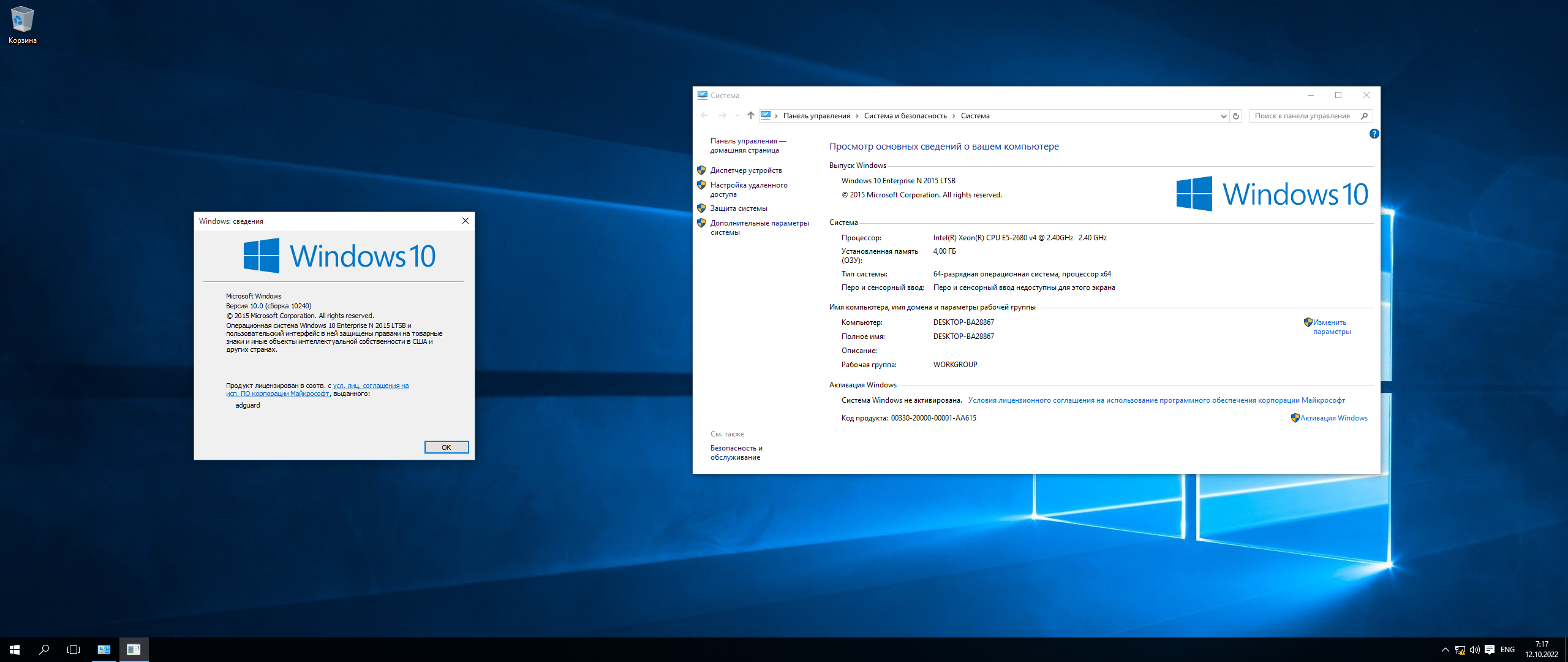
Task: Click shield icon next to Активация Windows
Action: [1295, 417]
